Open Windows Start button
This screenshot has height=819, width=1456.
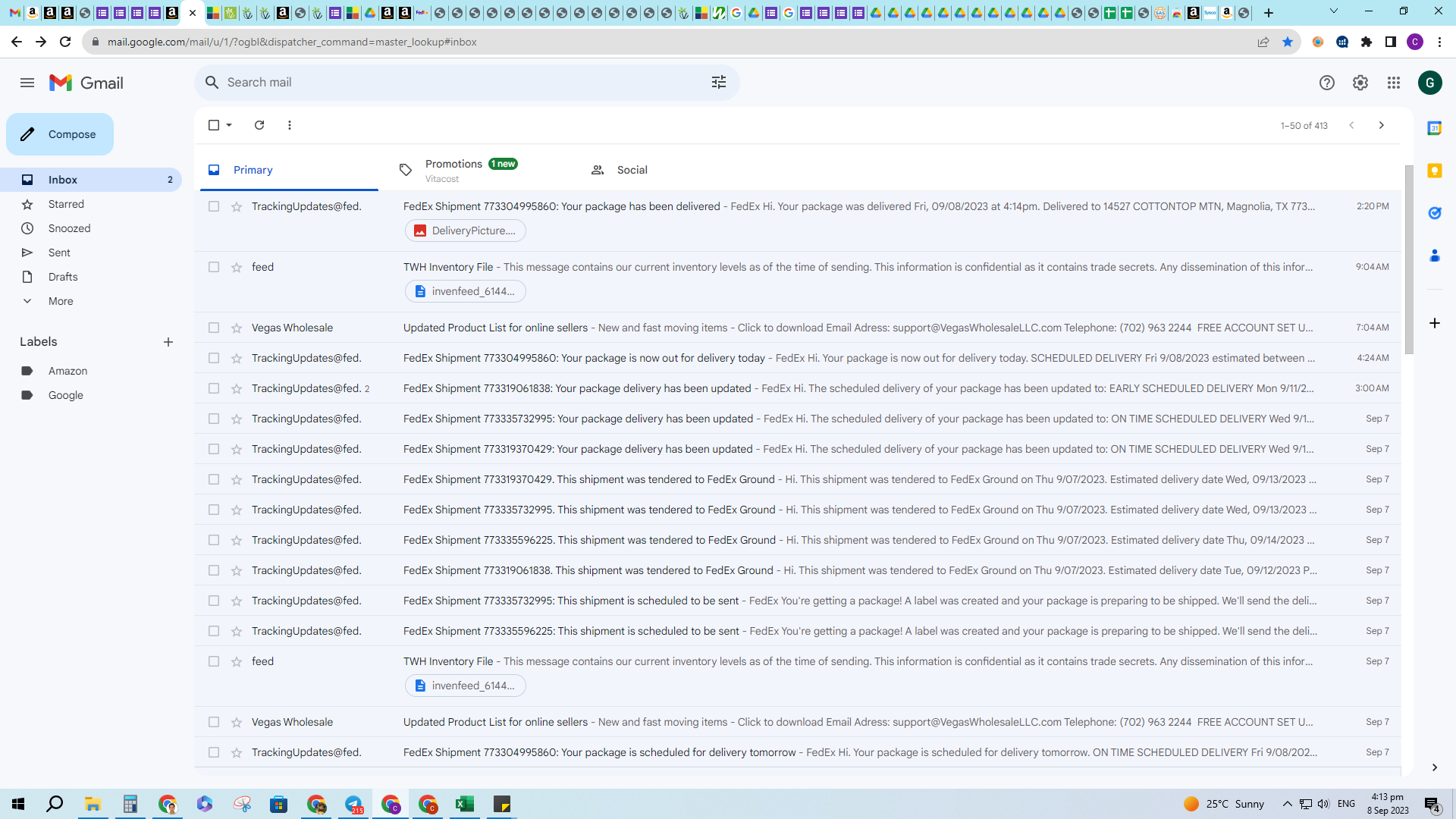(18, 804)
